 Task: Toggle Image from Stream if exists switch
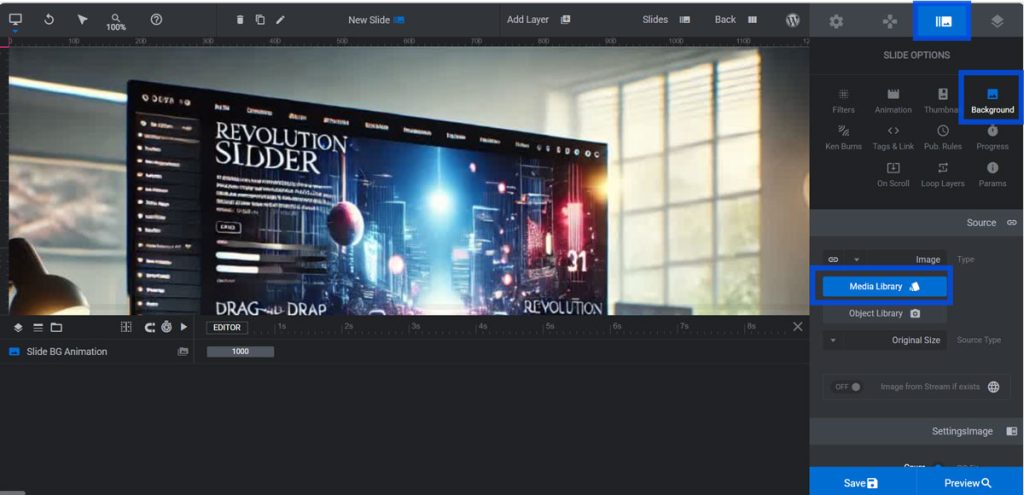849,387
